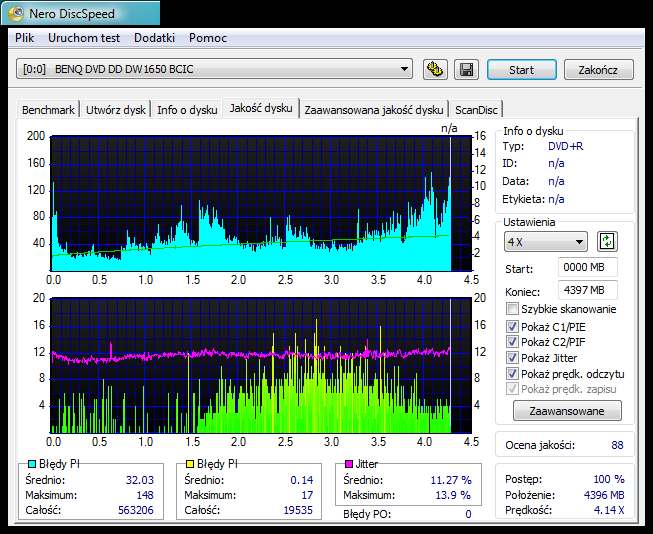Switch to the Benchmark tab

[x=48, y=110]
